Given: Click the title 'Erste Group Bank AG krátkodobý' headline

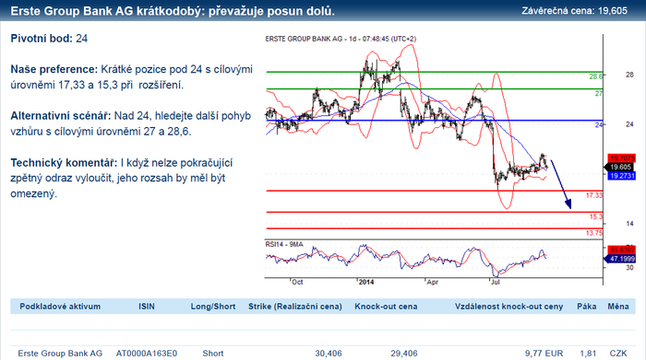Looking at the screenshot, I should (172, 11).
